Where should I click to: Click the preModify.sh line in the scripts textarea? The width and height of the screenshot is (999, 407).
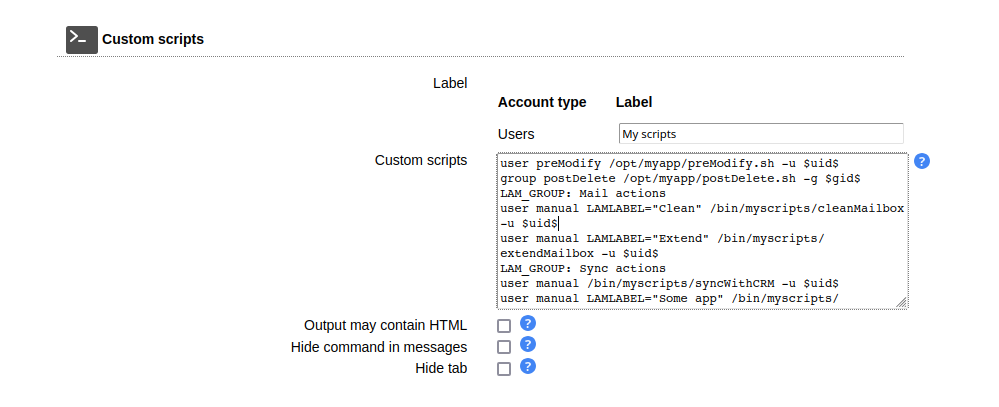click(675, 162)
